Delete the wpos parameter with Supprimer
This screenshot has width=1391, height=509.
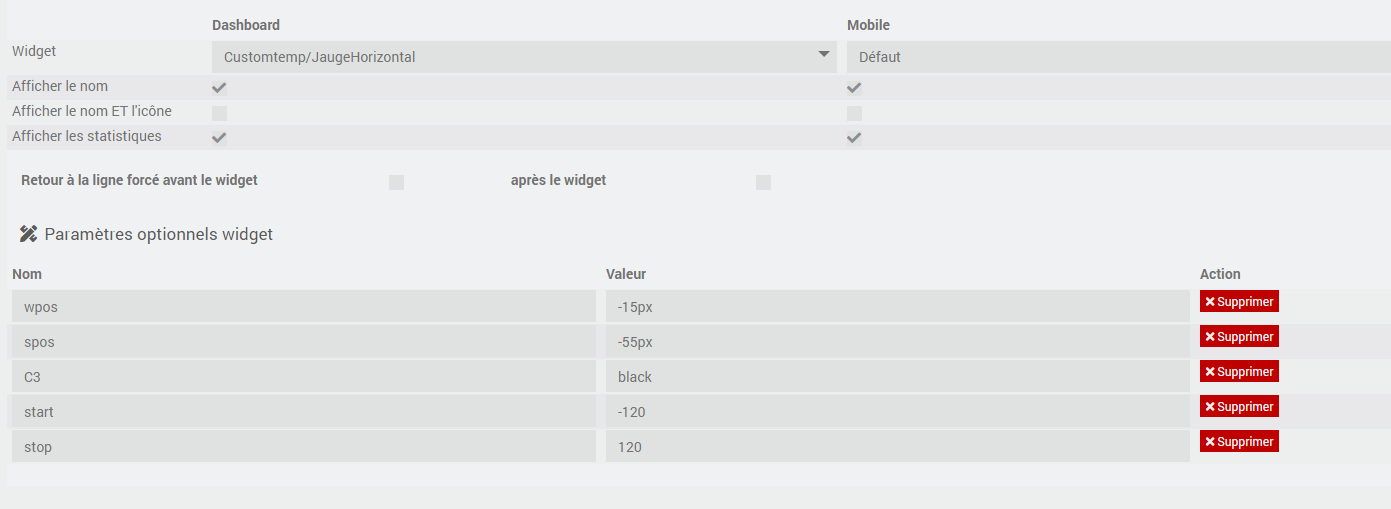pos(1239,302)
